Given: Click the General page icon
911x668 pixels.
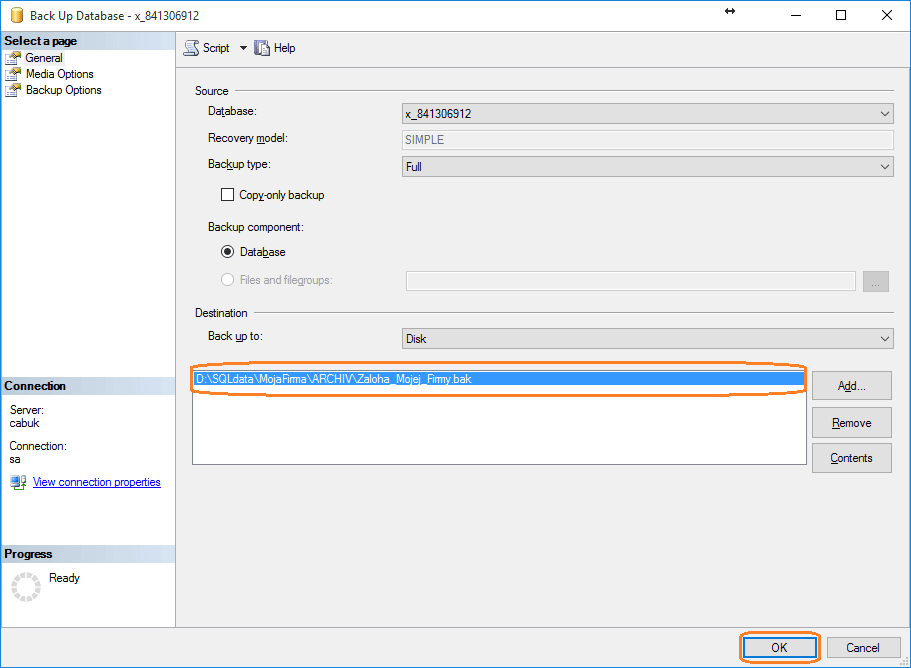Looking at the screenshot, I should click(13, 58).
